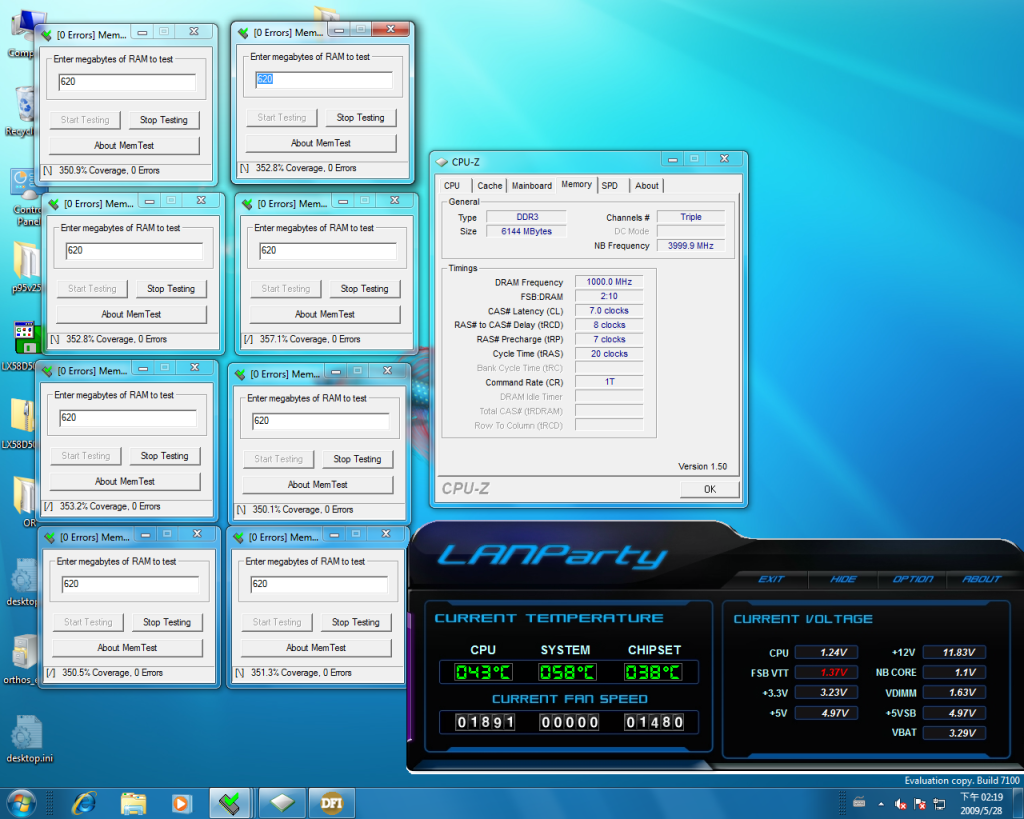Click title icon of MemTest 350.9% coverage window
Viewport: 1024px width, 819px height.
[46, 35]
